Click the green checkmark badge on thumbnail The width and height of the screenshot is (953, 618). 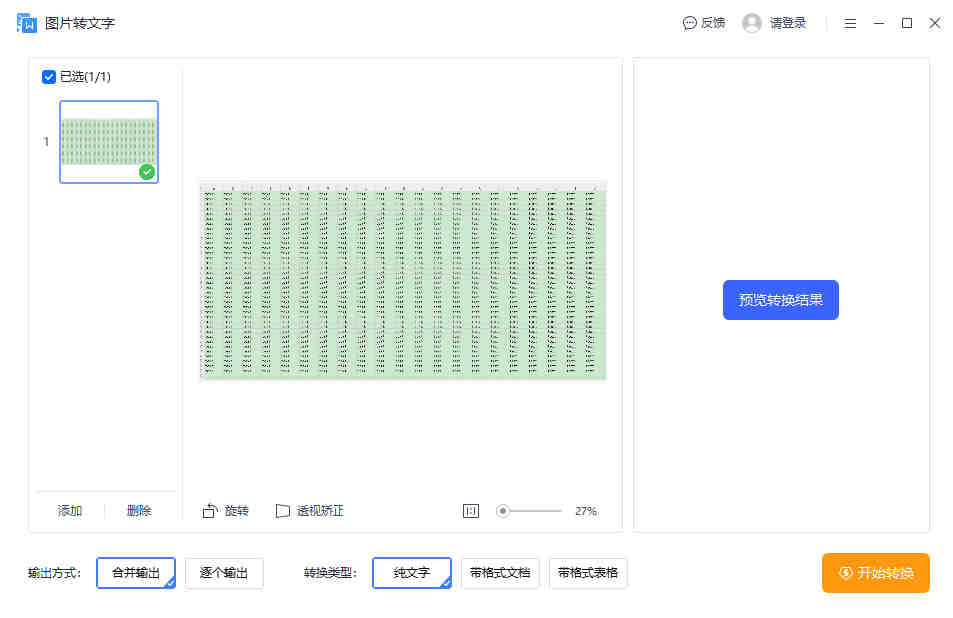click(146, 172)
